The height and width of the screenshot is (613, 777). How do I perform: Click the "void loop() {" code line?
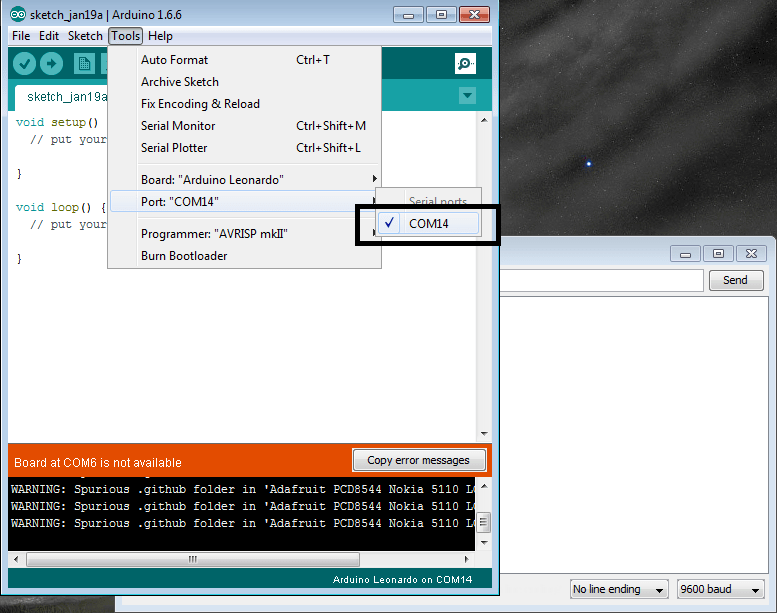(x=61, y=207)
